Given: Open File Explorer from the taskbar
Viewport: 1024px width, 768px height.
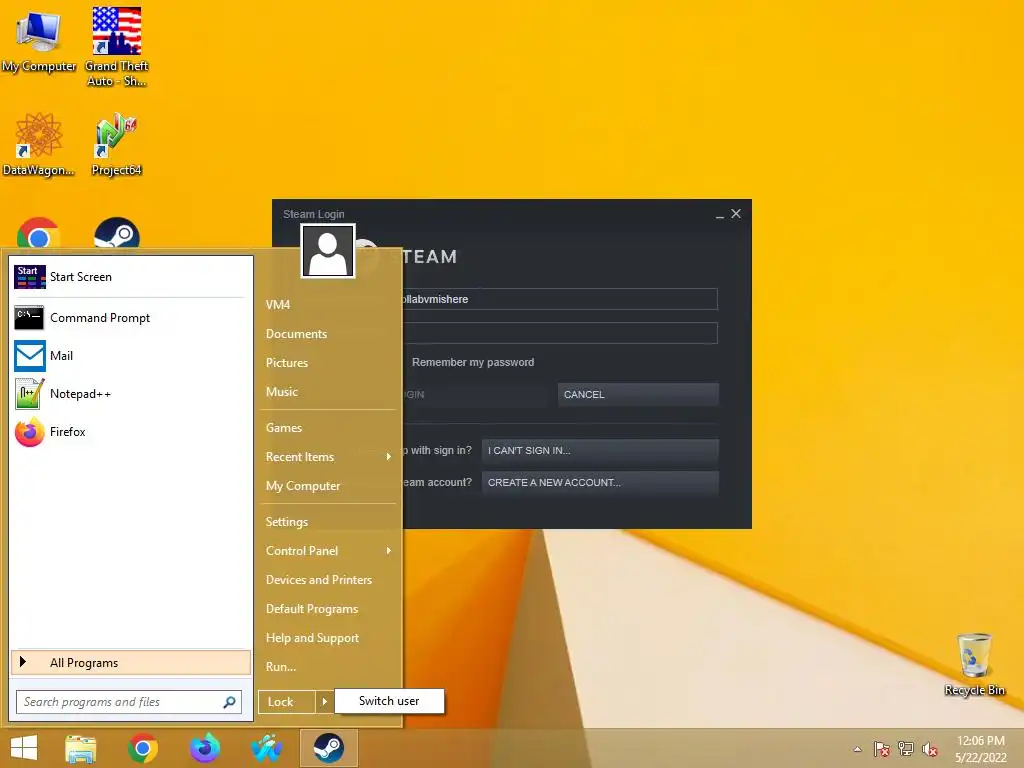Looking at the screenshot, I should (x=80, y=748).
